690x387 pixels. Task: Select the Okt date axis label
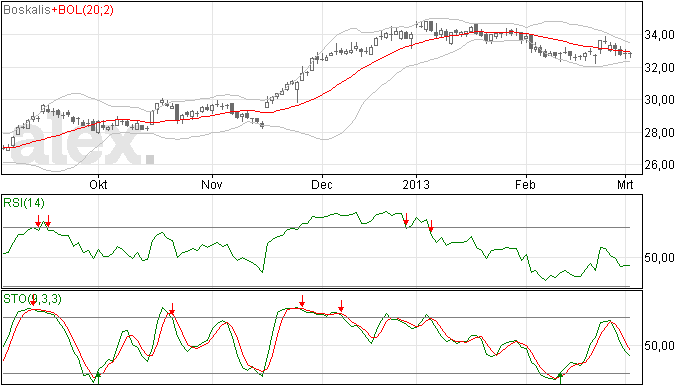pos(98,184)
